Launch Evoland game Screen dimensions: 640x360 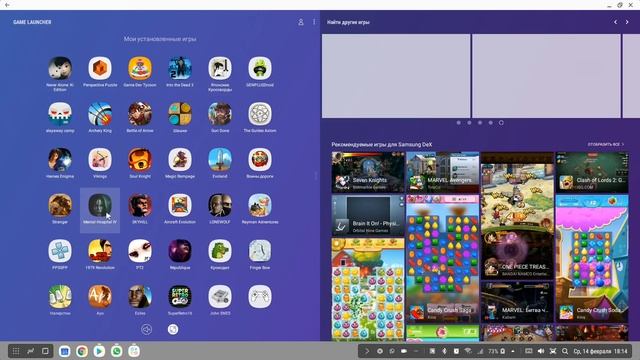[x=220, y=160]
